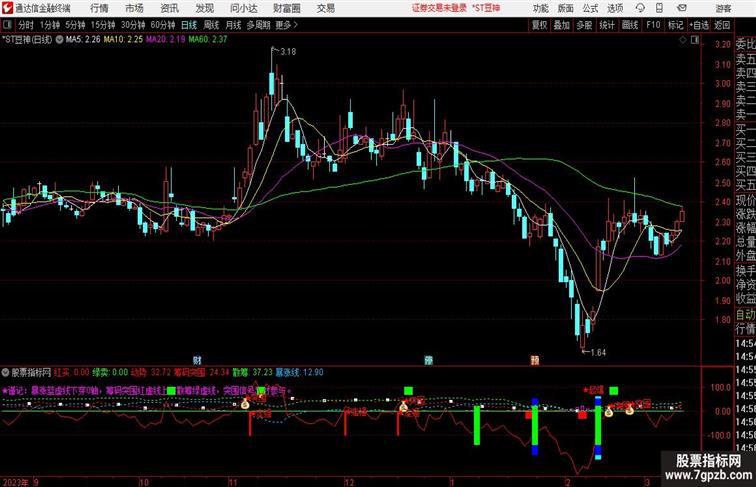Viewport: 756px width, 487px height.
Task: Click the 1.64 low price label
Action: (598, 352)
